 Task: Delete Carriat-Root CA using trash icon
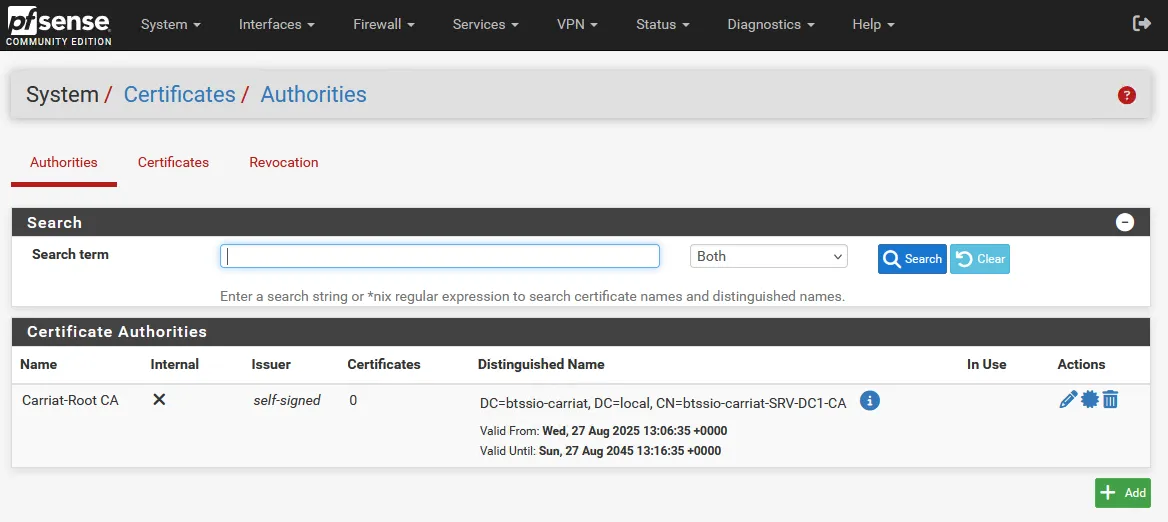(x=1110, y=400)
